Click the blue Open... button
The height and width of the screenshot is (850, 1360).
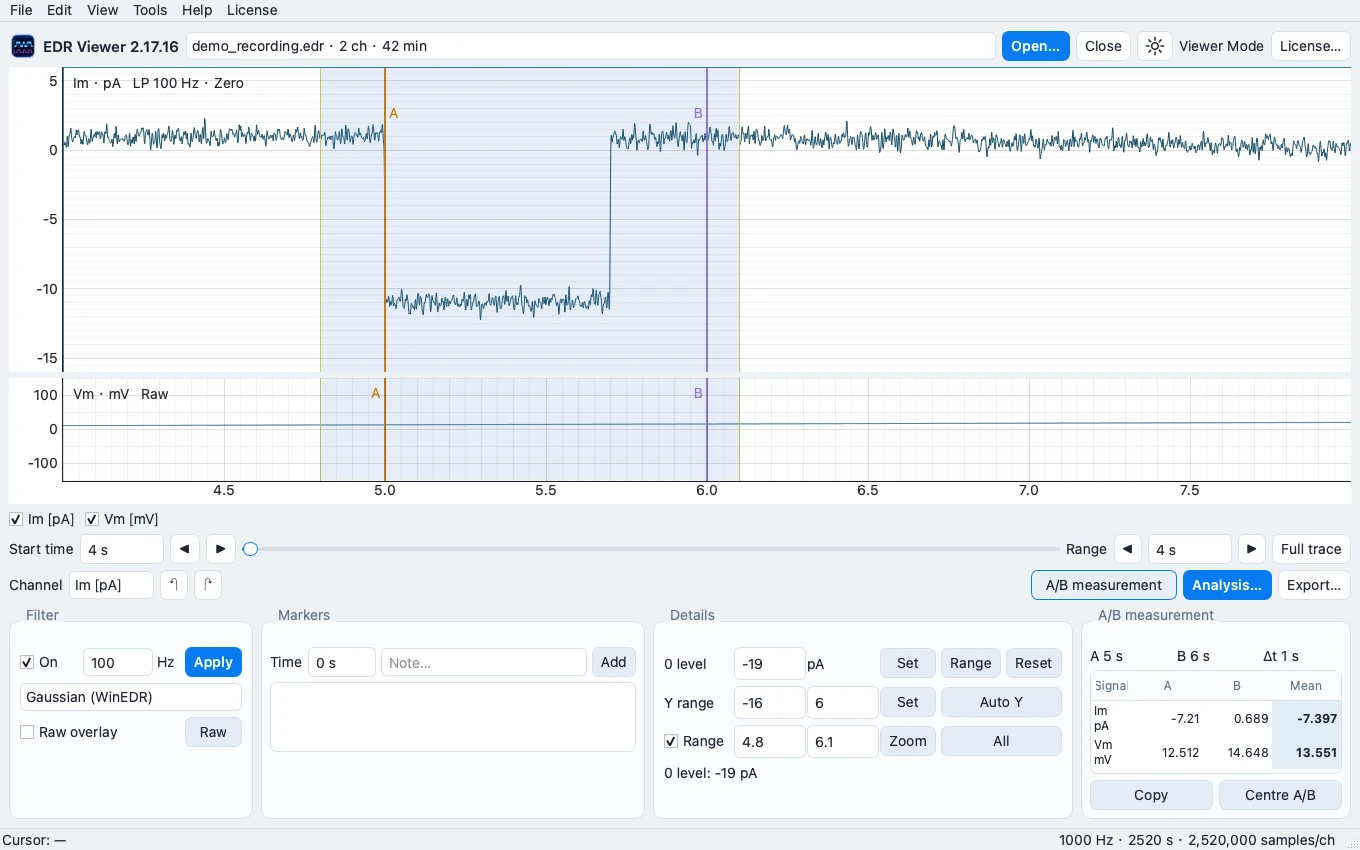point(1036,46)
